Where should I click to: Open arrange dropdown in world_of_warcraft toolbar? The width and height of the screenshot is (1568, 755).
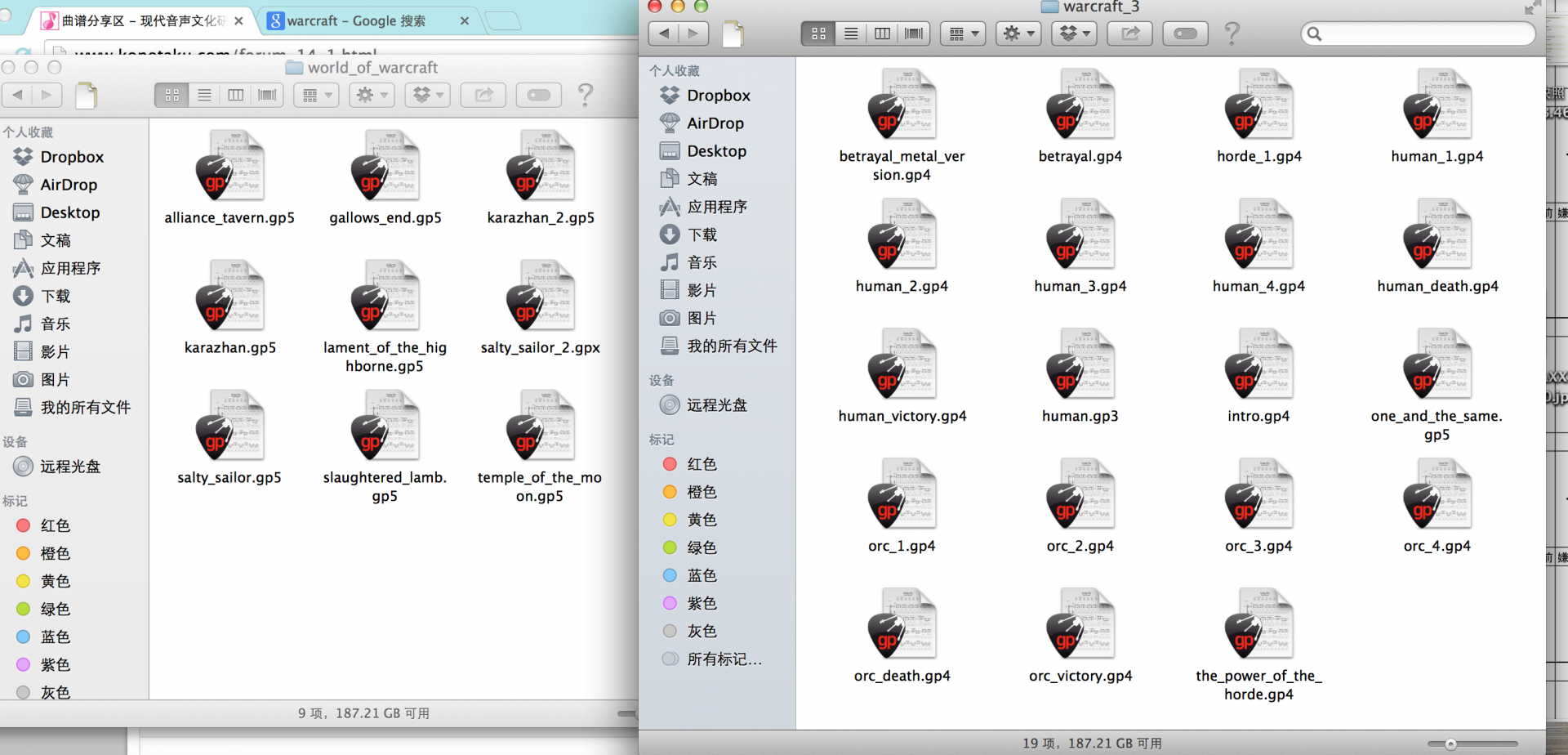point(317,95)
